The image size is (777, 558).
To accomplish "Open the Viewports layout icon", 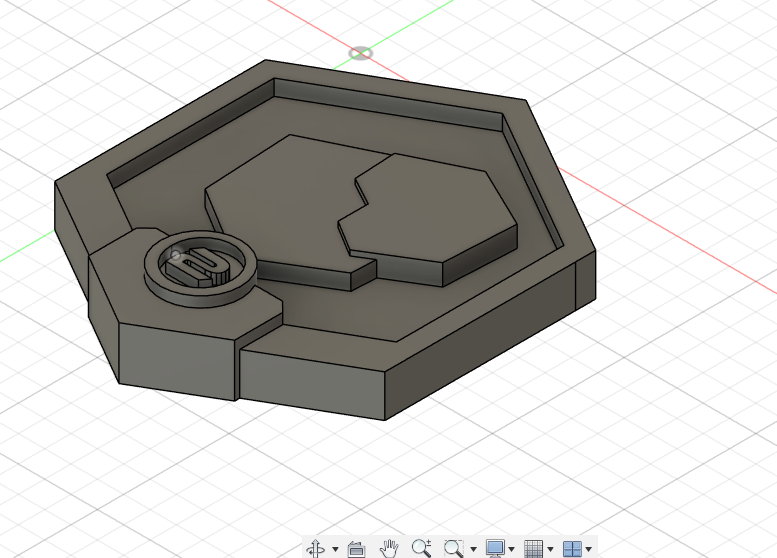I will point(572,549).
